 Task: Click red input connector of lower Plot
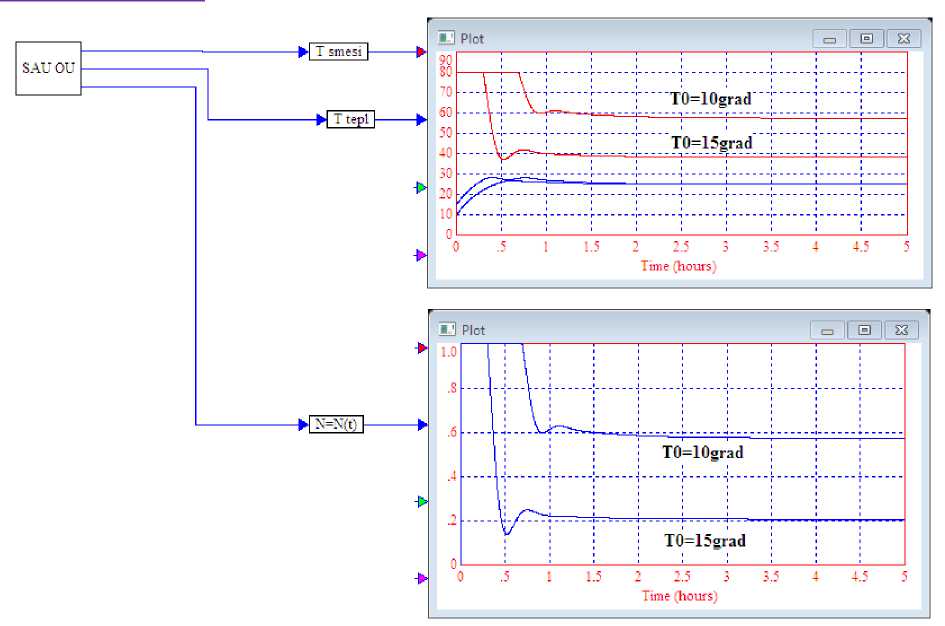422,348
